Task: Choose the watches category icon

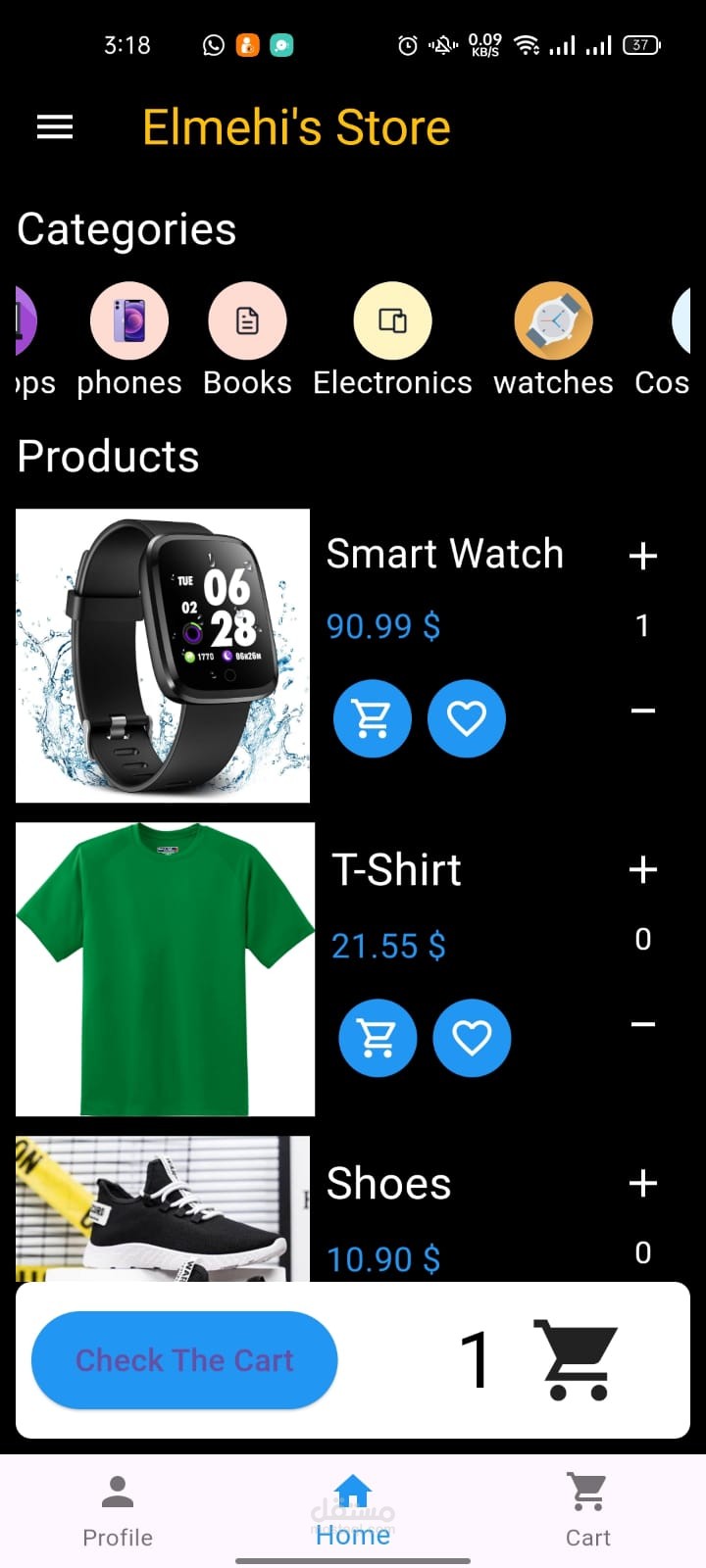Action: click(553, 321)
